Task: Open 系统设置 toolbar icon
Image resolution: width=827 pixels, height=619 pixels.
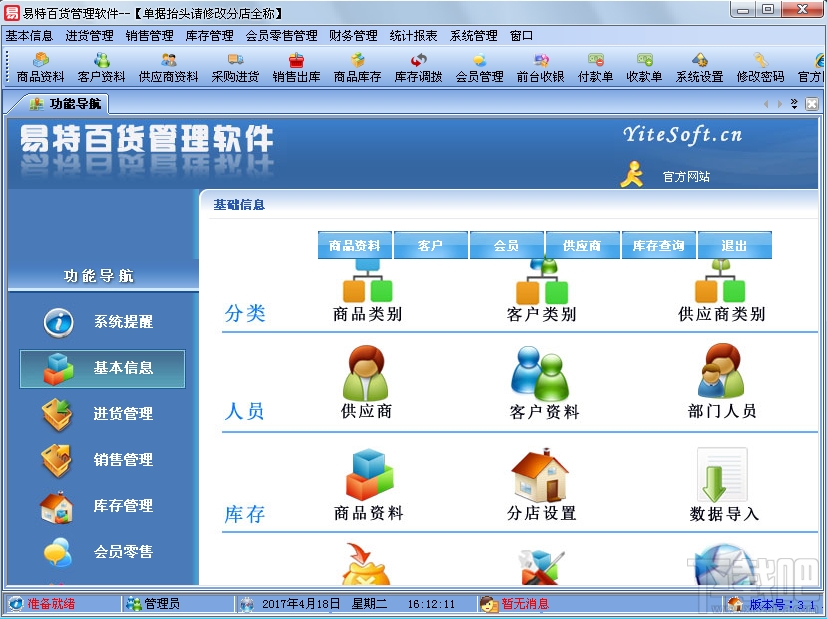Action: coord(699,68)
